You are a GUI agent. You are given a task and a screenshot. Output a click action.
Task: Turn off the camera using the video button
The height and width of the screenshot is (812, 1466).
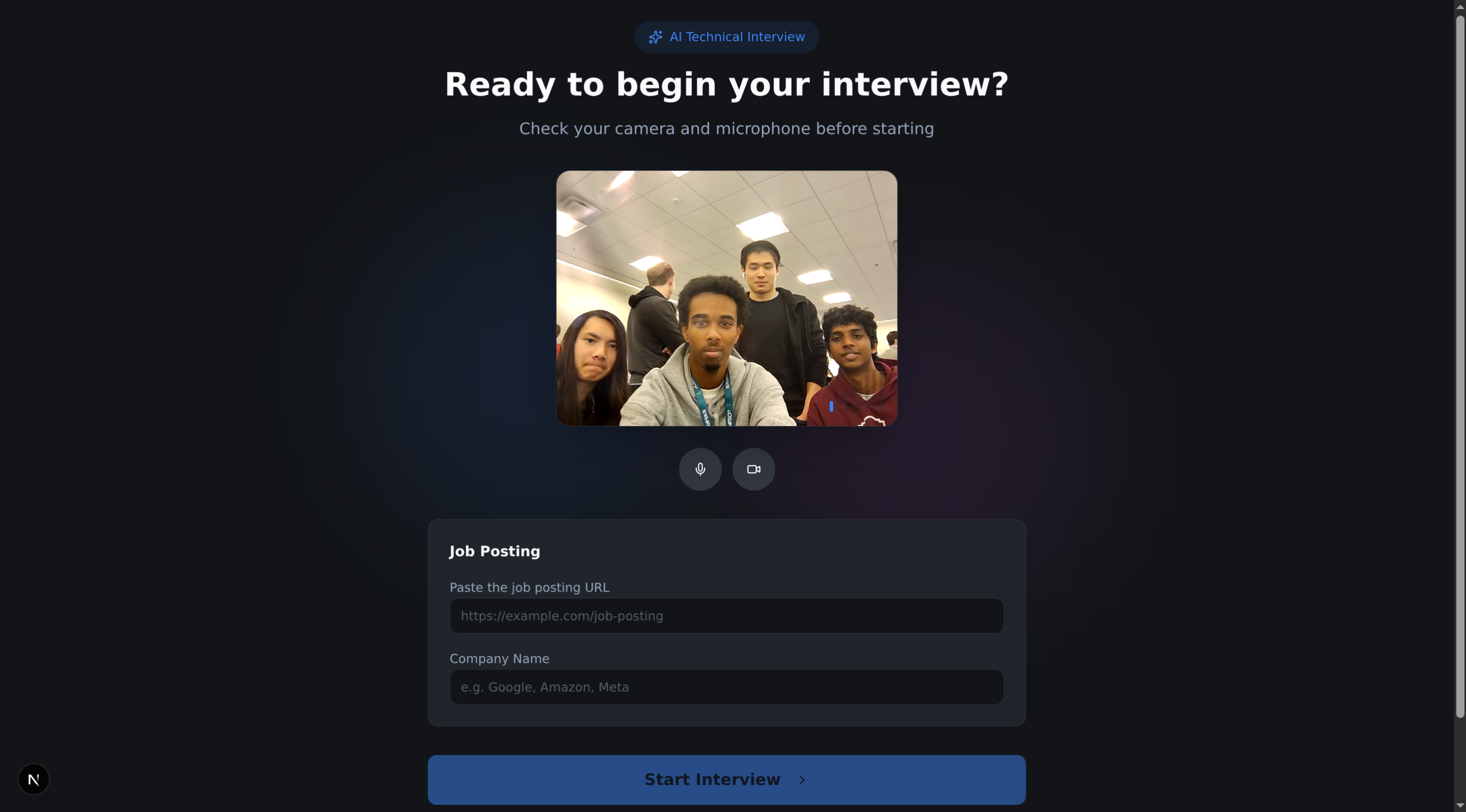coord(753,469)
